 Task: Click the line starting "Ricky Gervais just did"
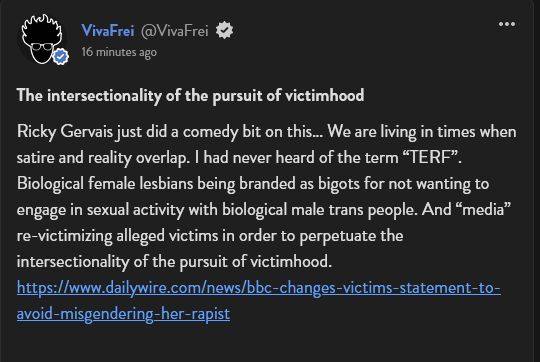[266, 132]
